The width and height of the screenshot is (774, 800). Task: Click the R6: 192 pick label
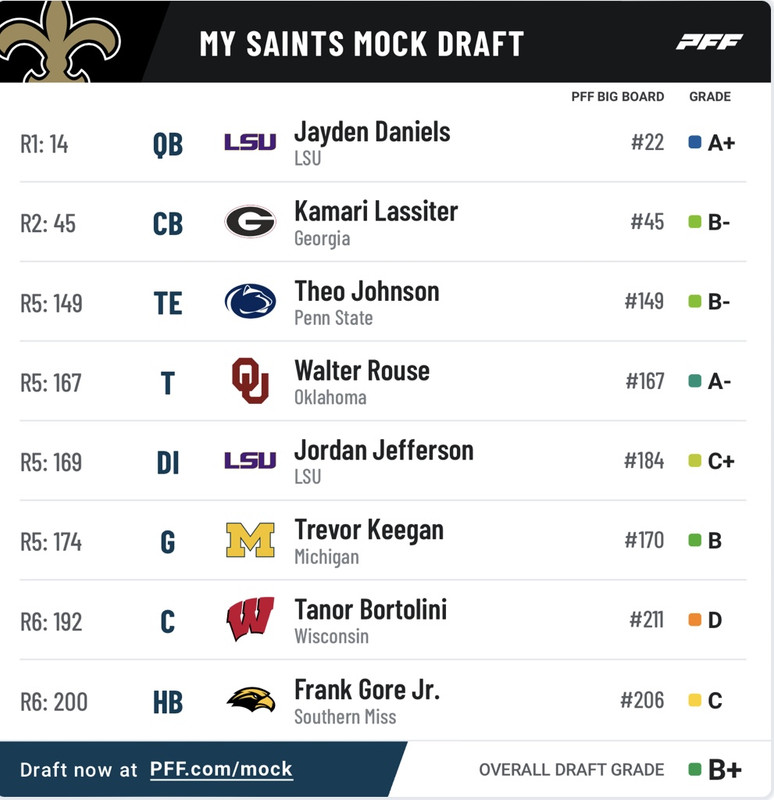[x=51, y=621]
